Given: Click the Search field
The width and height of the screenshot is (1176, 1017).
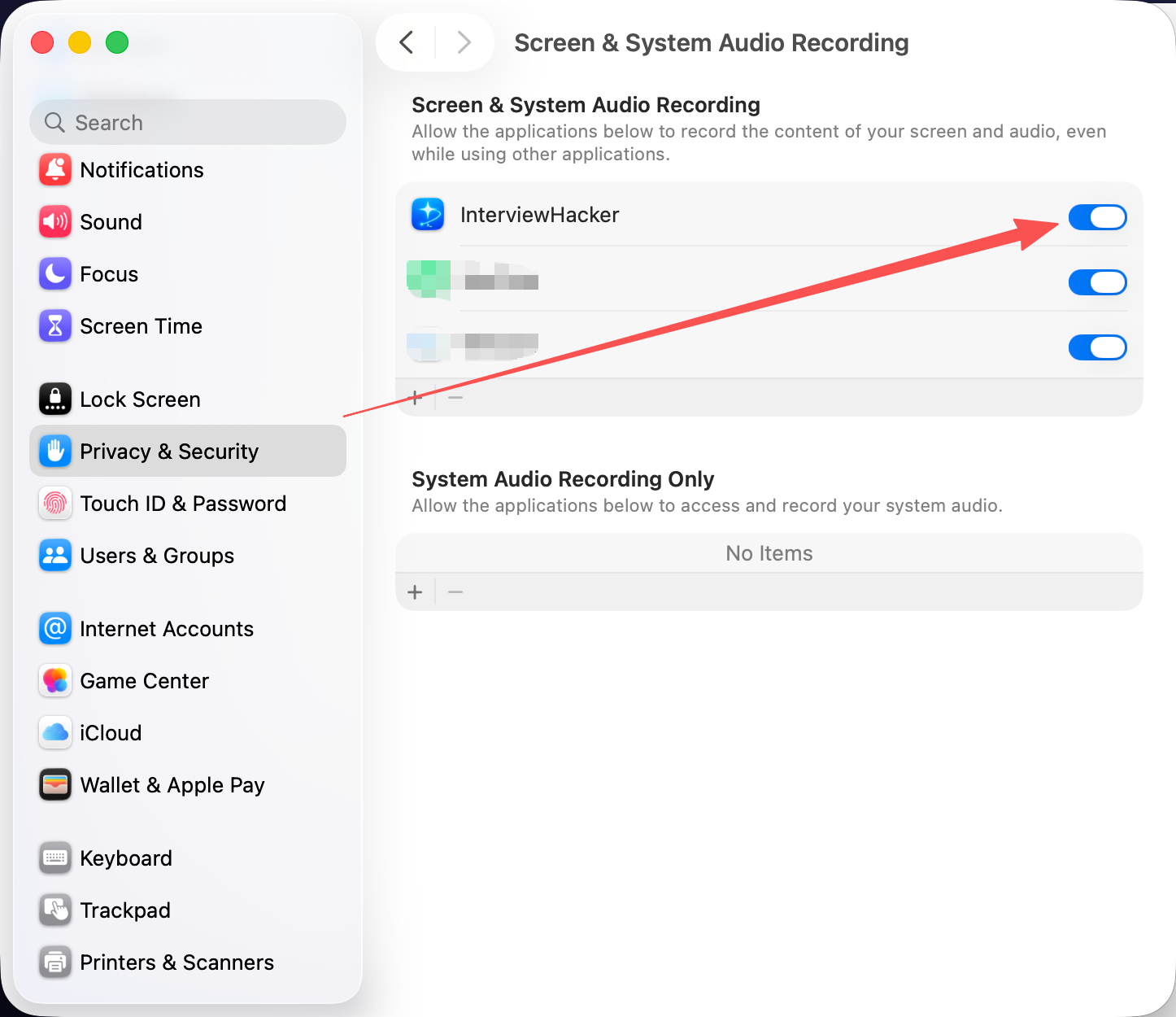Looking at the screenshot, I should tap(188, 122).
